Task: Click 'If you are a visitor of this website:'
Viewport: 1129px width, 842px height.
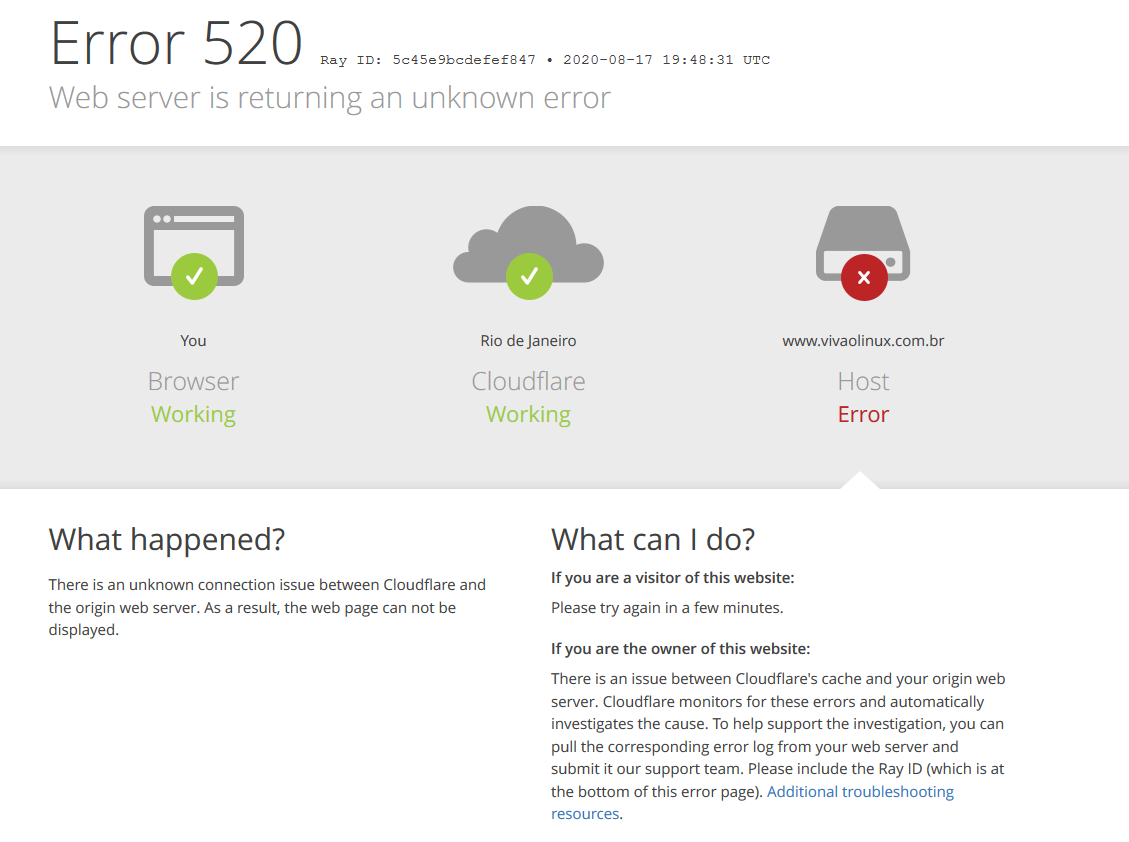Action: tap(673, 578)
